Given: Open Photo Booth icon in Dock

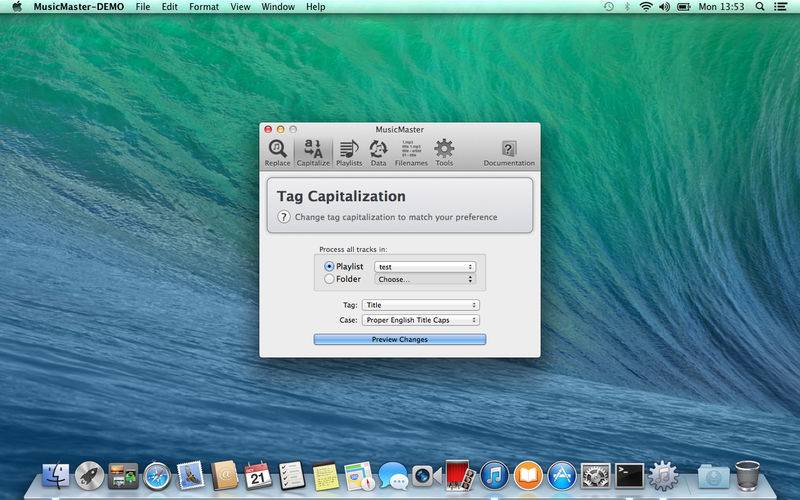Looking at the screenshot, I should [460, 475].
